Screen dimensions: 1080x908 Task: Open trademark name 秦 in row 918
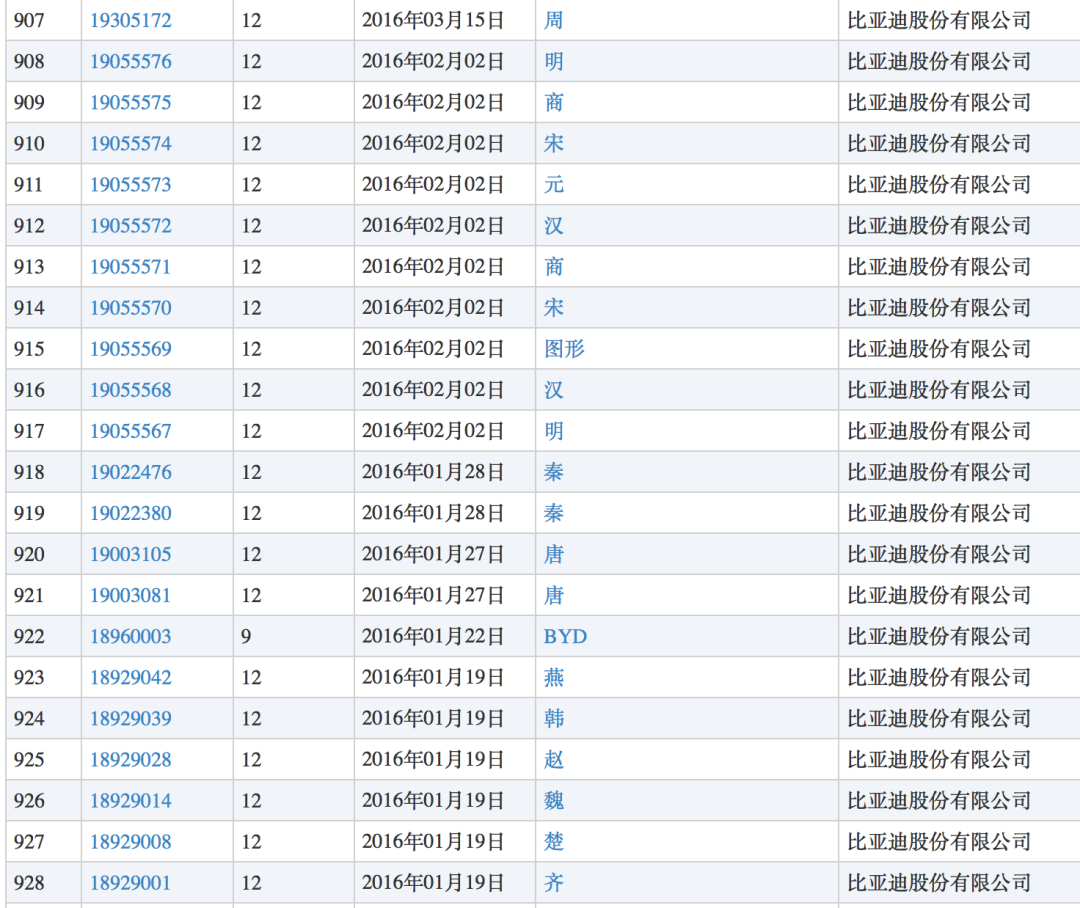click(554, 472)
